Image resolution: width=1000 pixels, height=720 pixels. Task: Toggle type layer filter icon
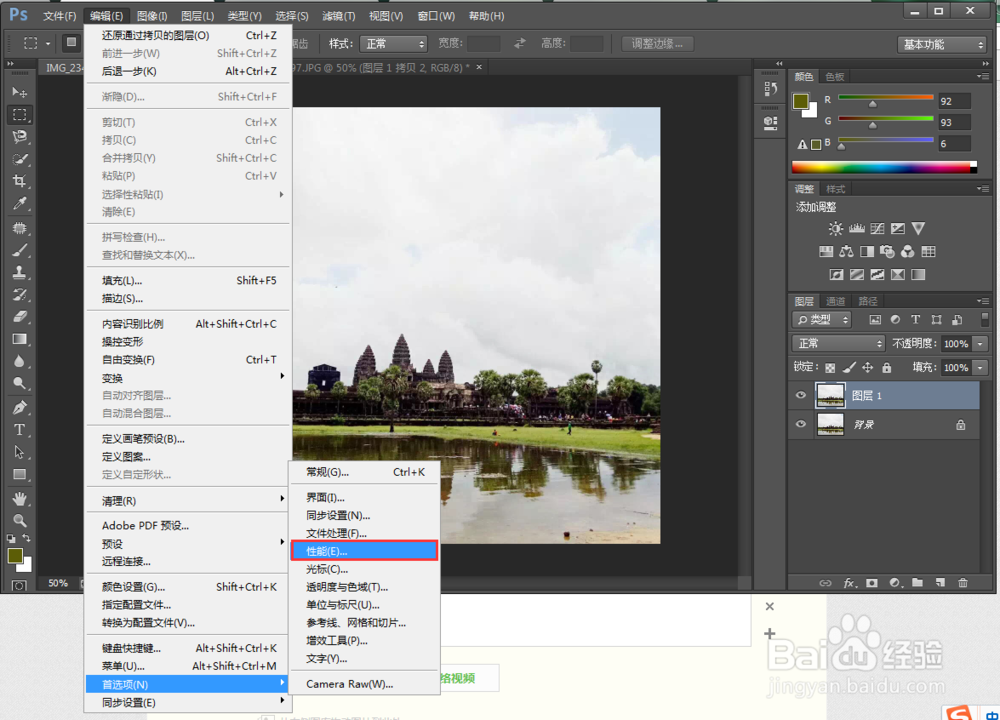point(915,320)
